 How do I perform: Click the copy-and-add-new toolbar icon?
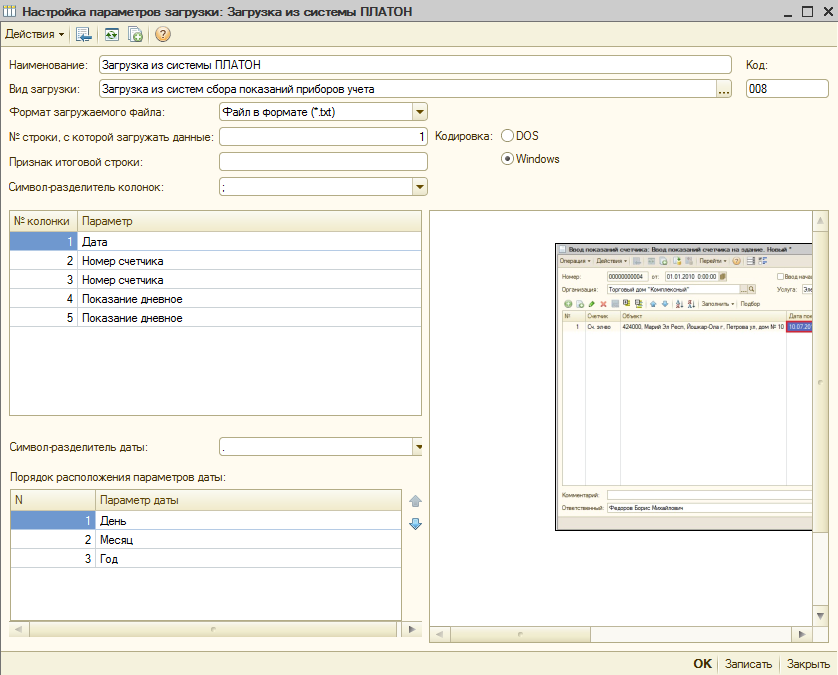pos(135,35)
